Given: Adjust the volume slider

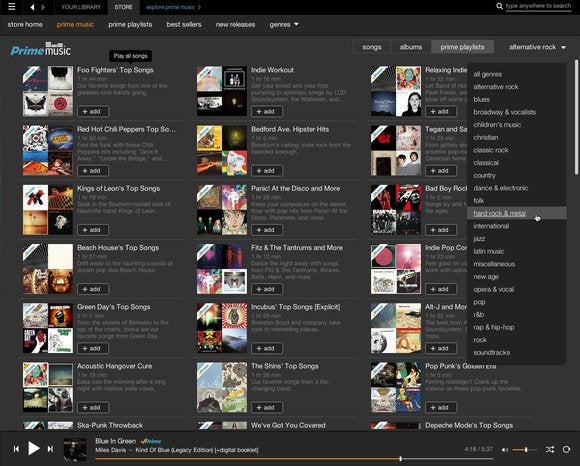Looking at the screenshot, I should 525,450.
